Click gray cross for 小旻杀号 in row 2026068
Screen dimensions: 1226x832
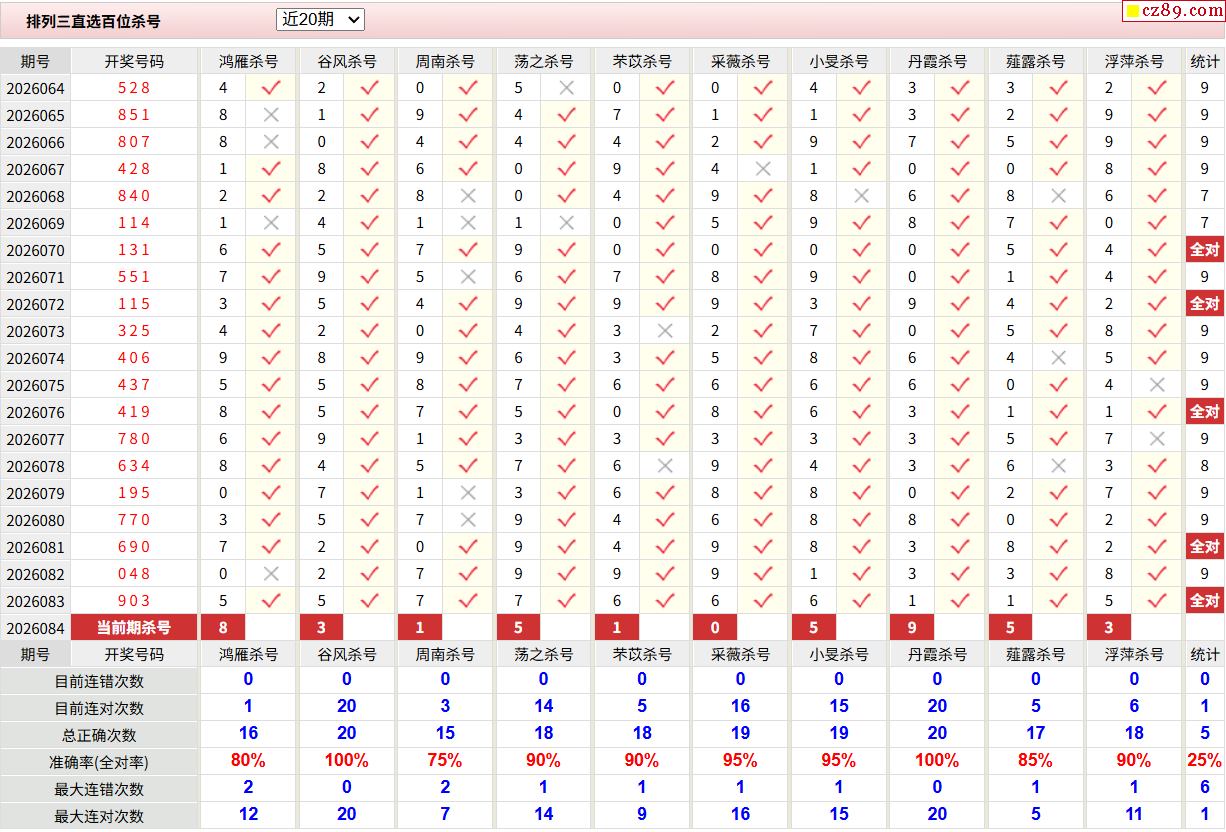[862, 196]
